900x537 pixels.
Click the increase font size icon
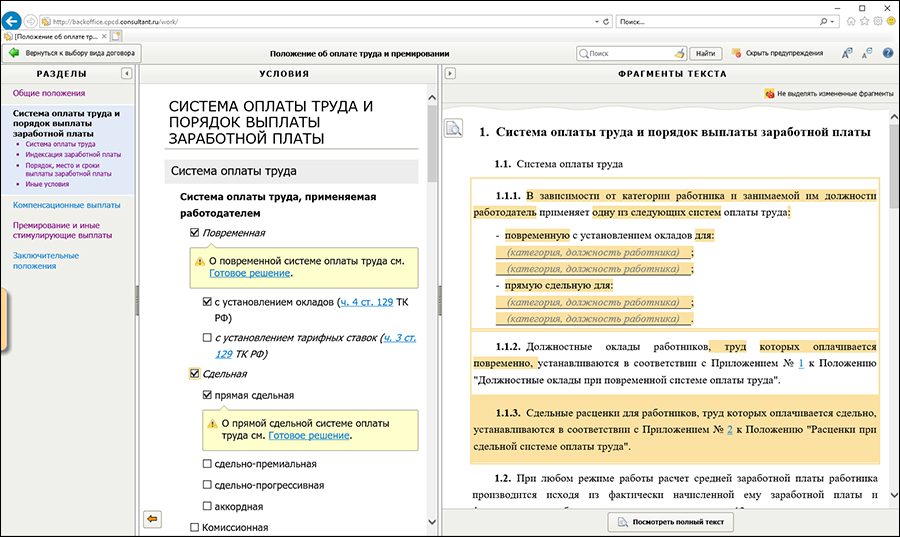pyautogui.click(x=846, y=53)
